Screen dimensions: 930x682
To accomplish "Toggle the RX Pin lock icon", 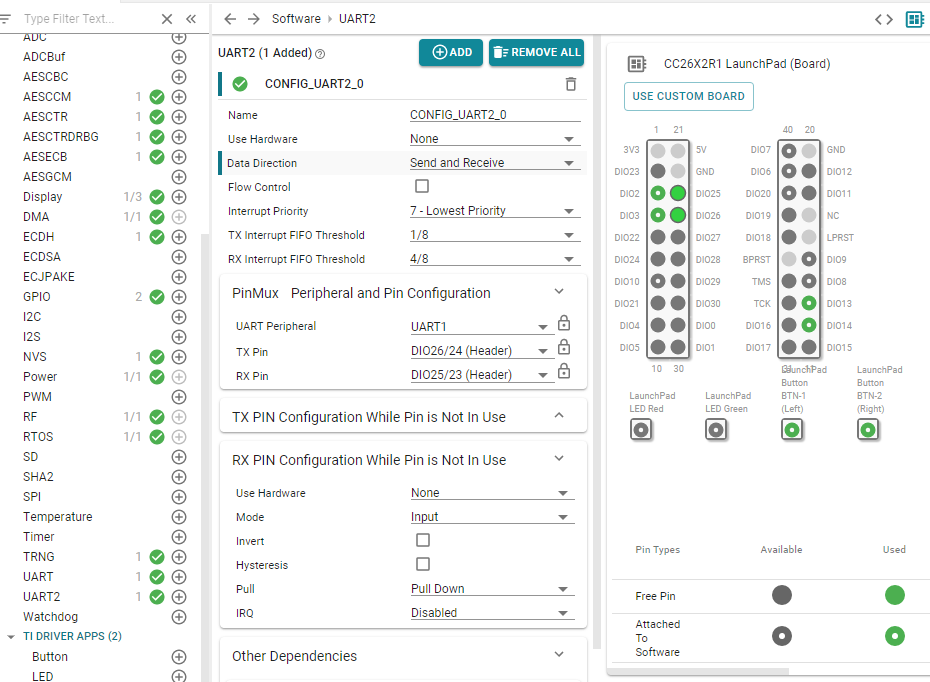I will click(x=564, y=371).
